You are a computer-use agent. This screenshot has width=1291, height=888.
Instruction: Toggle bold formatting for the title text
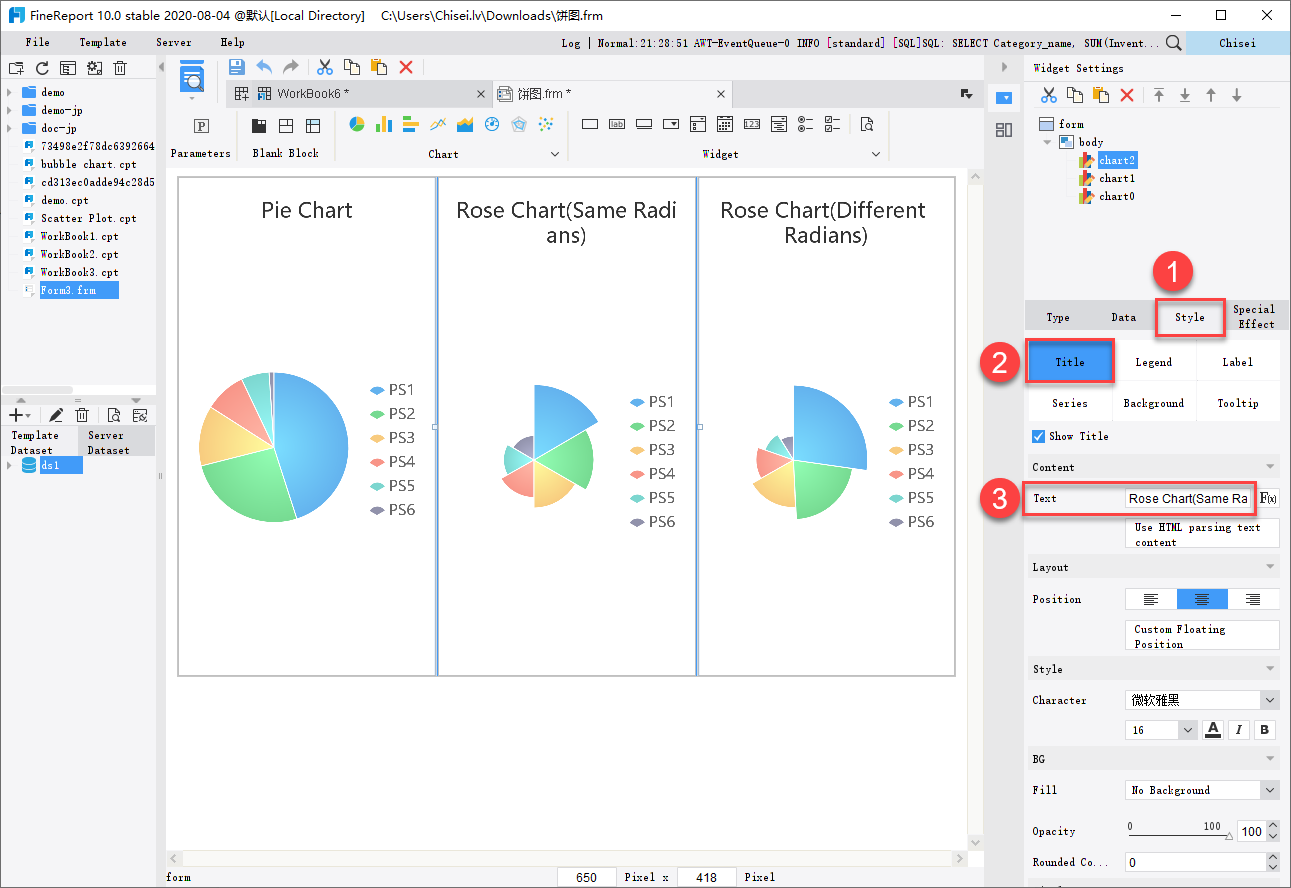pyautogui.click(x=1263, y=730)
